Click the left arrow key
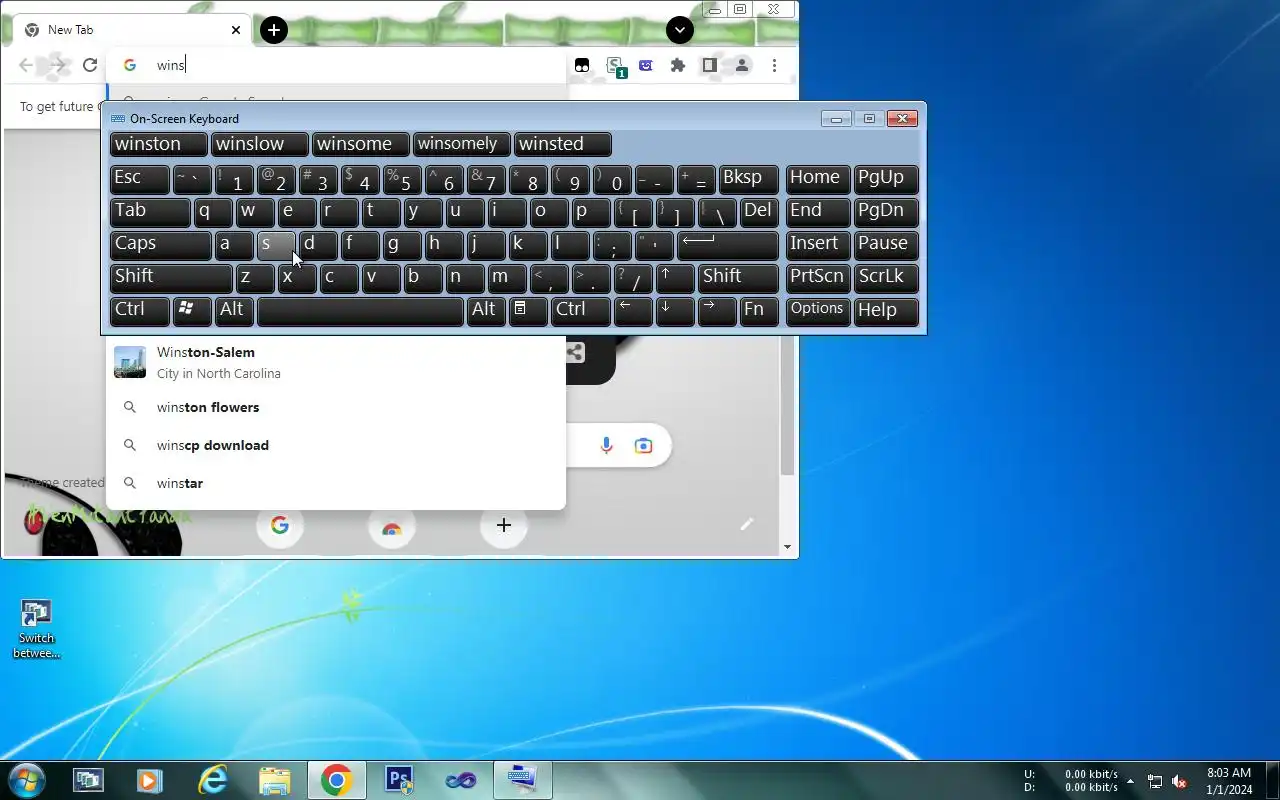The height and width of the screenshot is (800, 1280). click(633, 312)
